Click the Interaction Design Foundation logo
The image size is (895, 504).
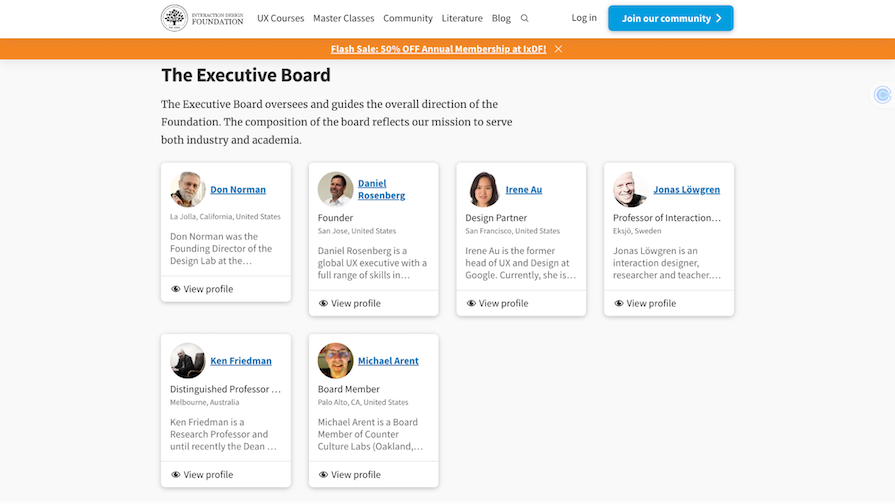pyautogui.click(x=202, y=18)
